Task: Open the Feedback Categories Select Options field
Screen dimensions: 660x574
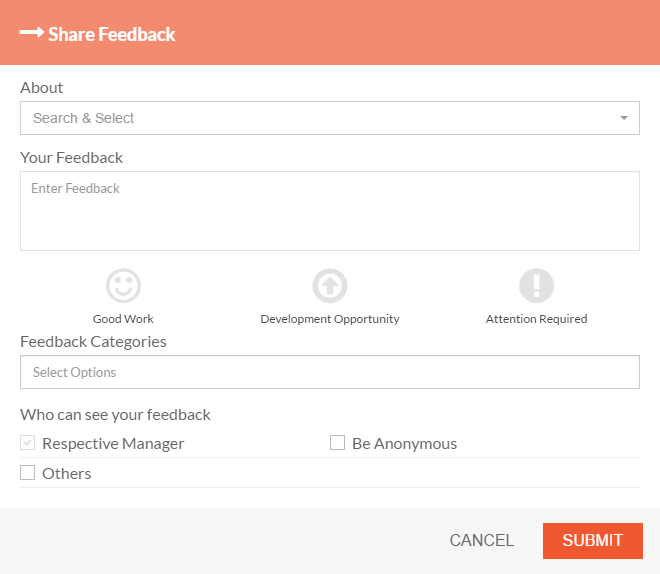Action: tap(330, 372)
